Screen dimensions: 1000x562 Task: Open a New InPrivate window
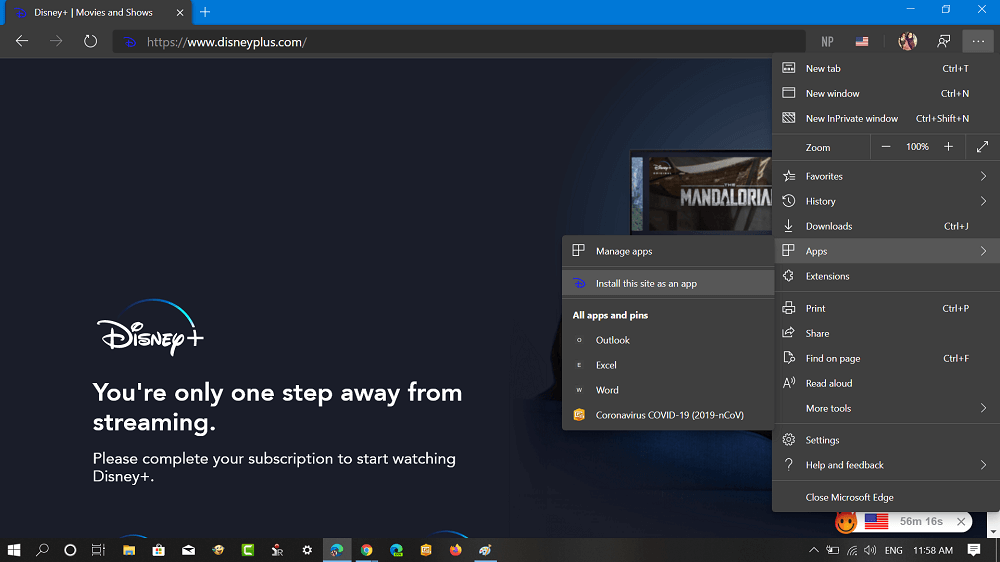886,118
